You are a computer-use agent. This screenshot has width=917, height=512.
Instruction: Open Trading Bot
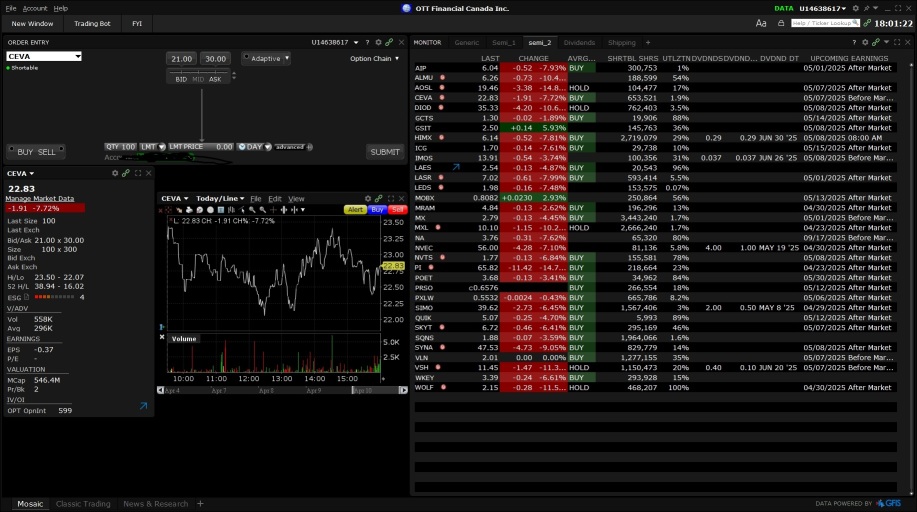point(92,23)
